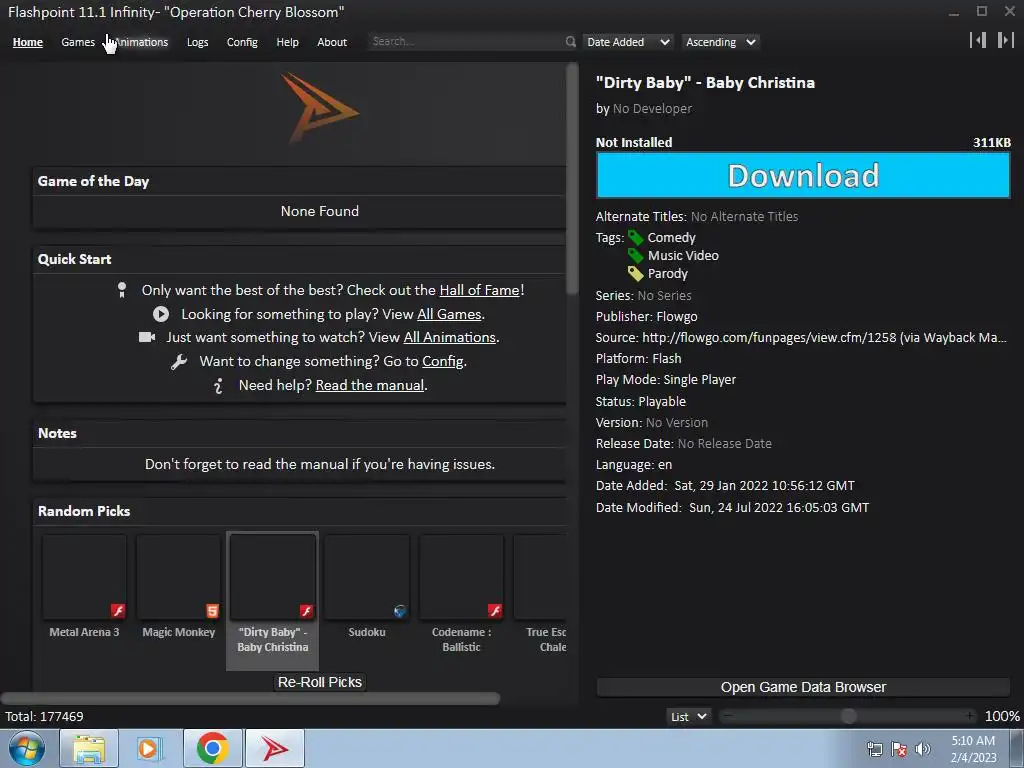
Task: Open the List layout dropdown
Action: click(x=689, y=716)
